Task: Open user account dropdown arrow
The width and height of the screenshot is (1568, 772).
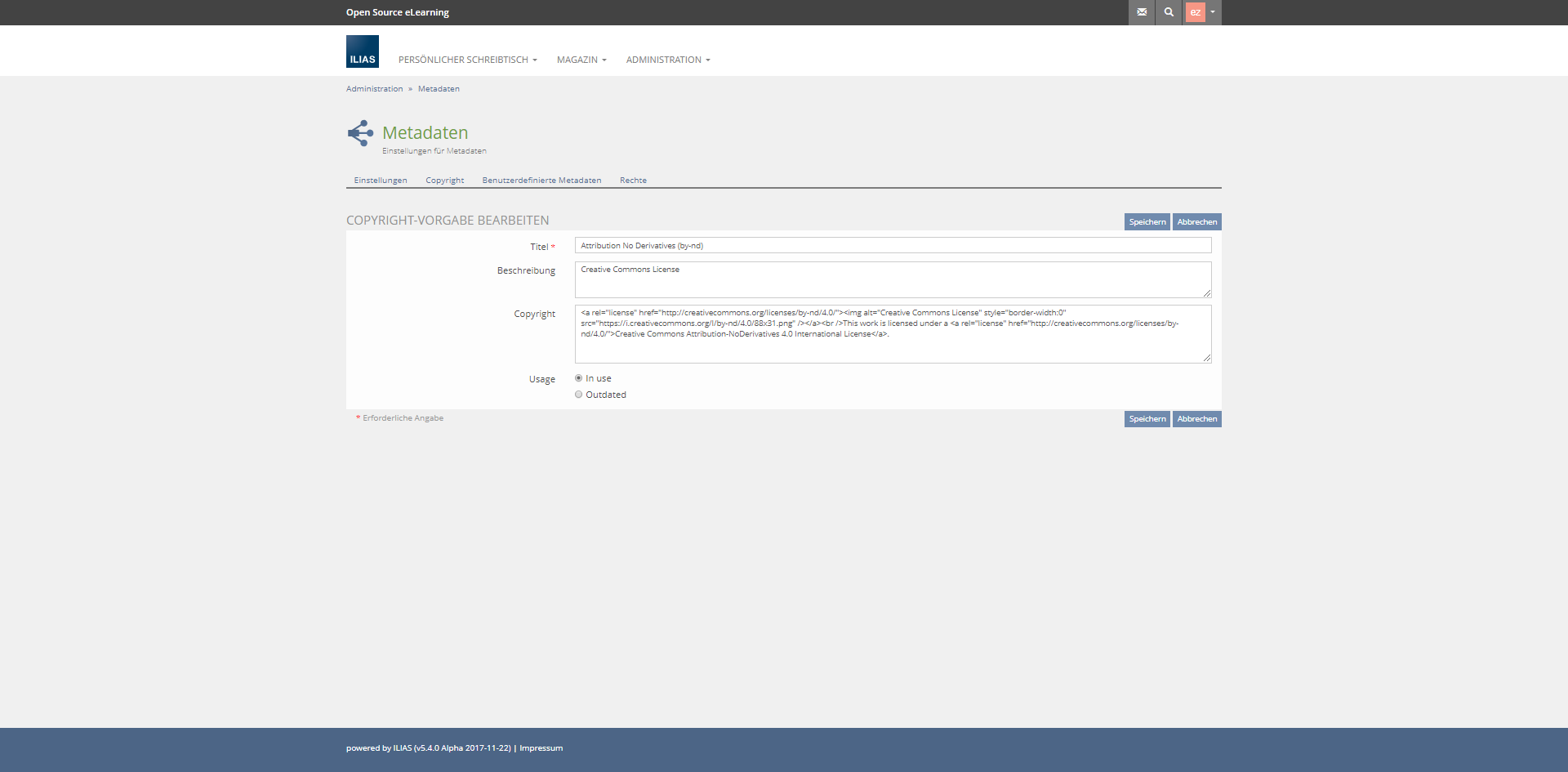Action: point(1213,12)
